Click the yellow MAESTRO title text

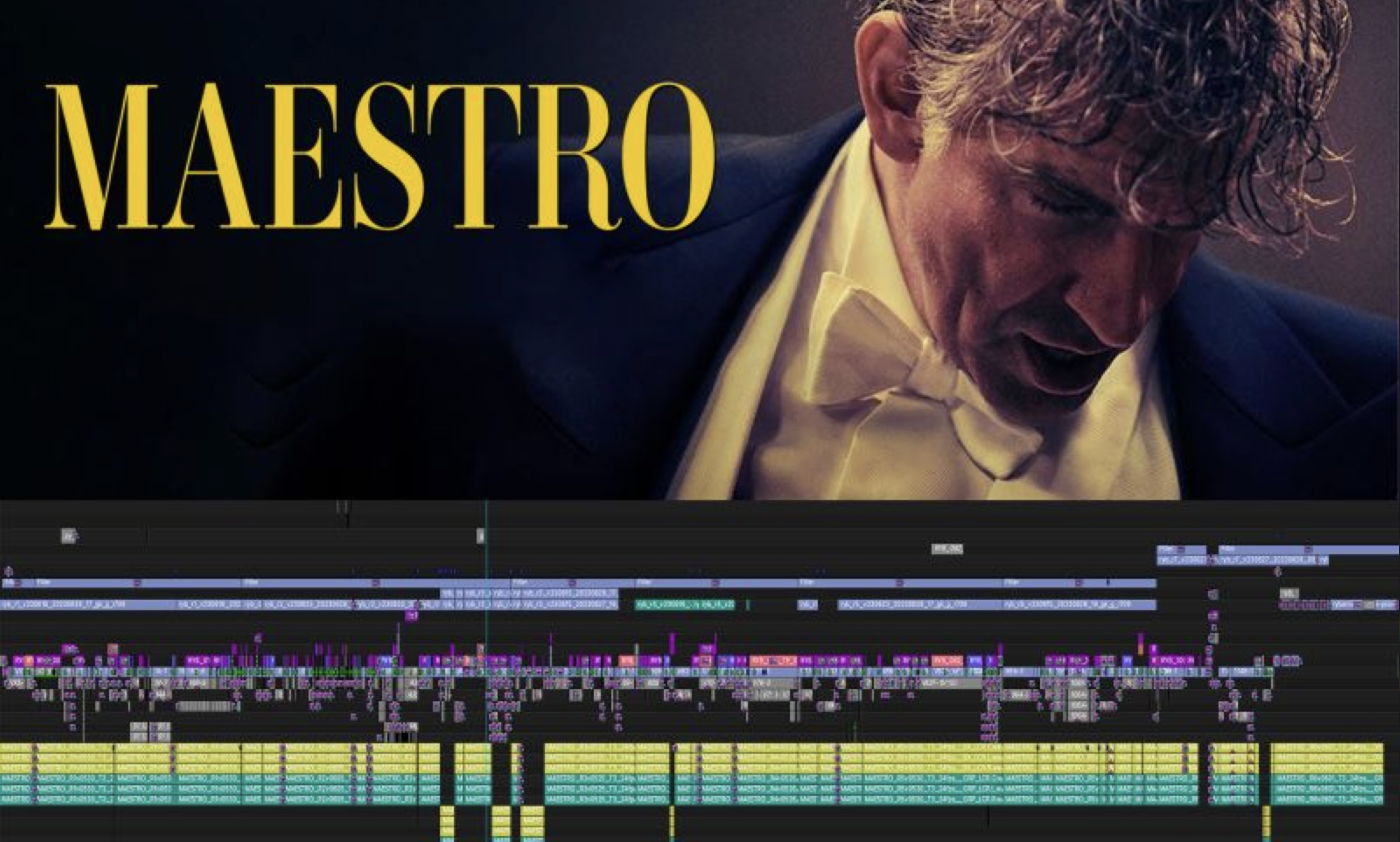point(380,155)
